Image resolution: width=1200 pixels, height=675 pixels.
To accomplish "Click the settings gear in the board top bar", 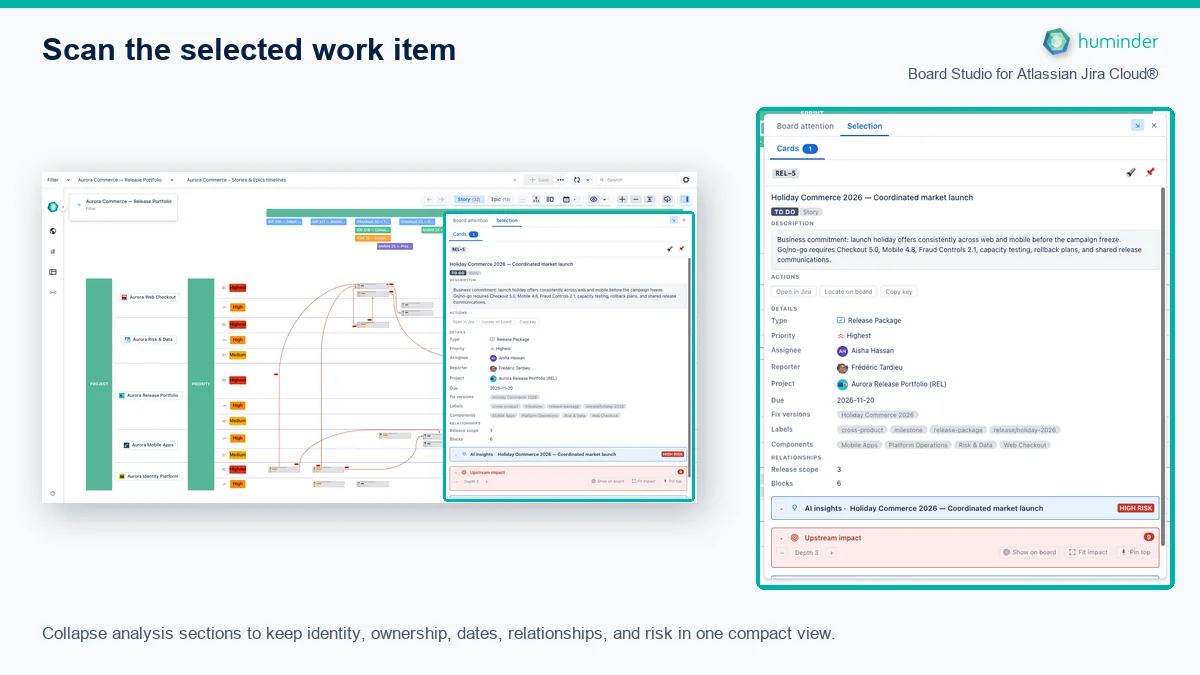I will click(686, 180).
